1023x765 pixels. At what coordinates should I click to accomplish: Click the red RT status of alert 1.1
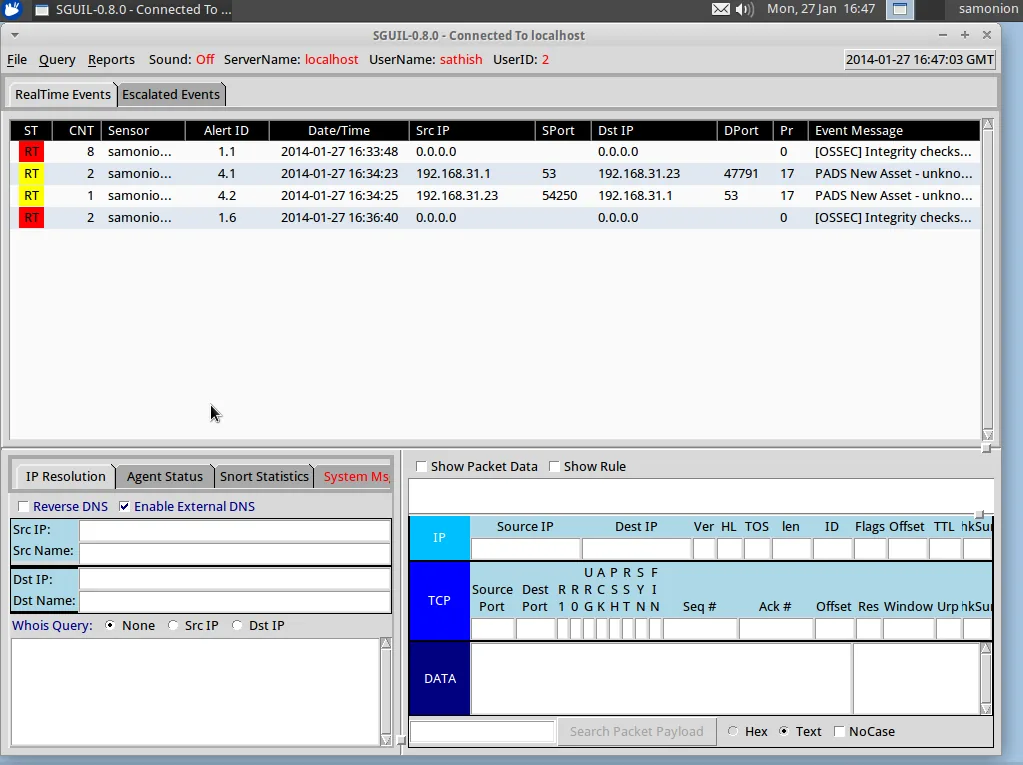pos(31,152)
